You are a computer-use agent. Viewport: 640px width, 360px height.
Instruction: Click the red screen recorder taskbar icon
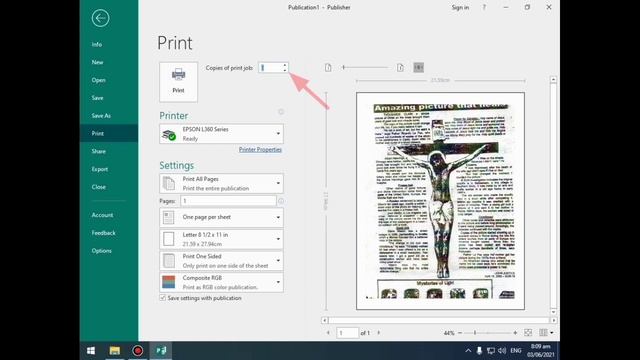point(138,351)
